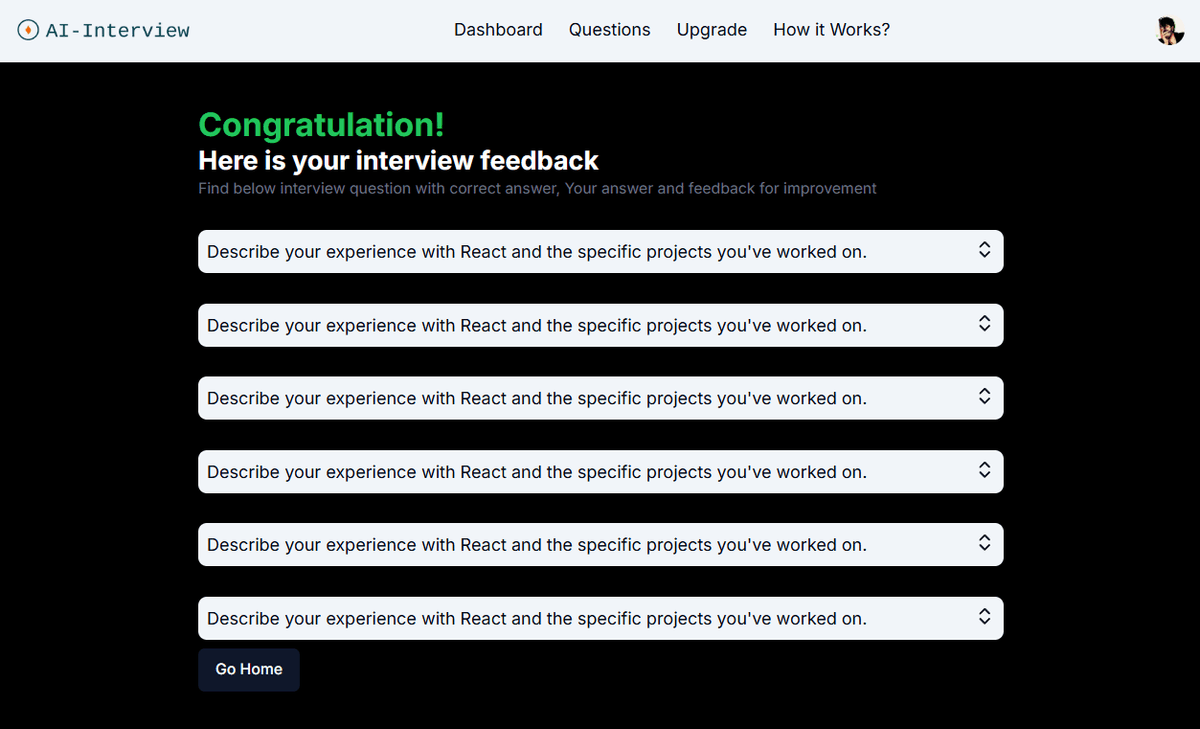Open the How it Works? page
The image size is (1200, 729).
(x=831, y=30)
